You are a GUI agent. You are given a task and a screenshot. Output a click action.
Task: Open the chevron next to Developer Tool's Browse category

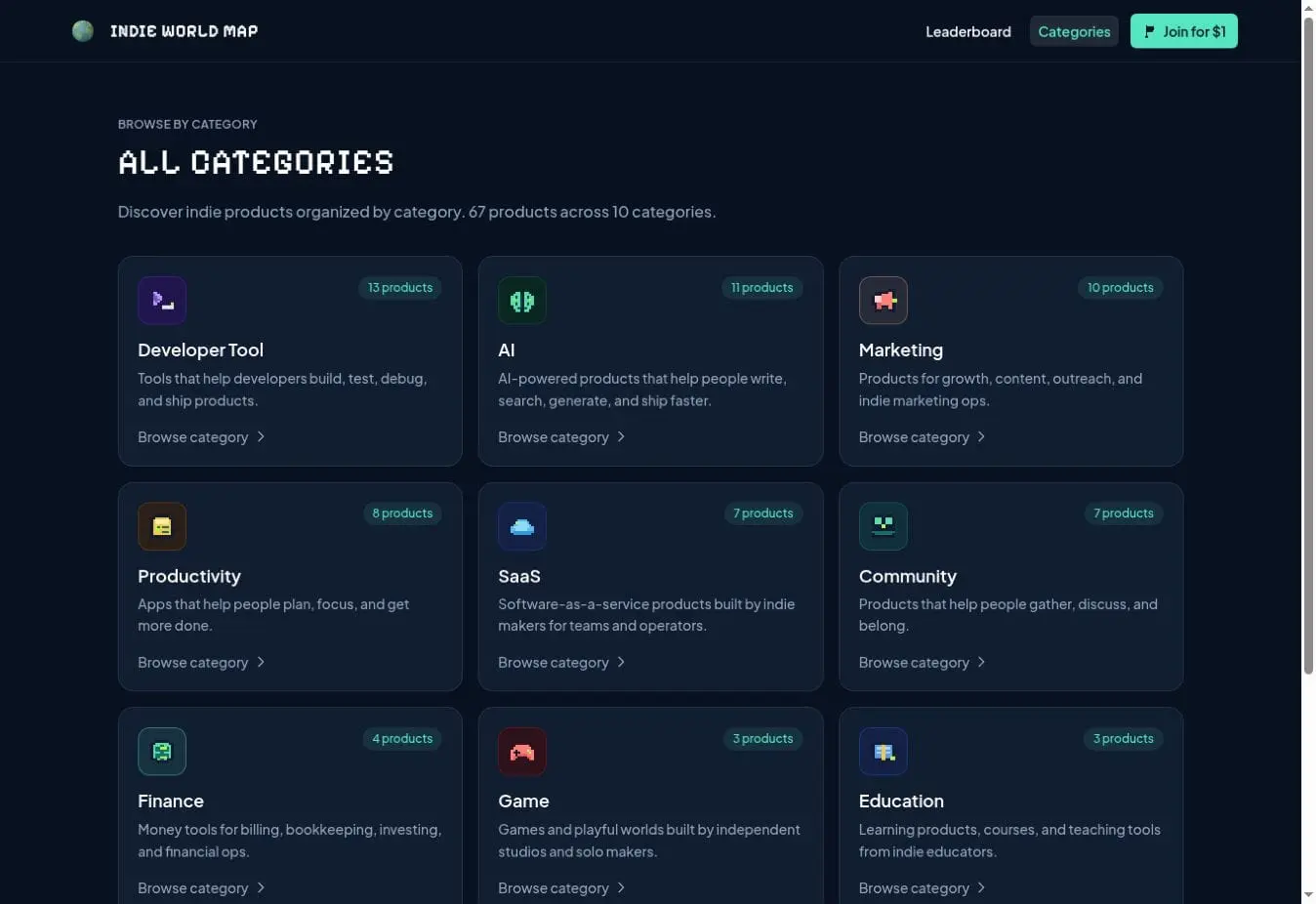click(x=261, y=437)
